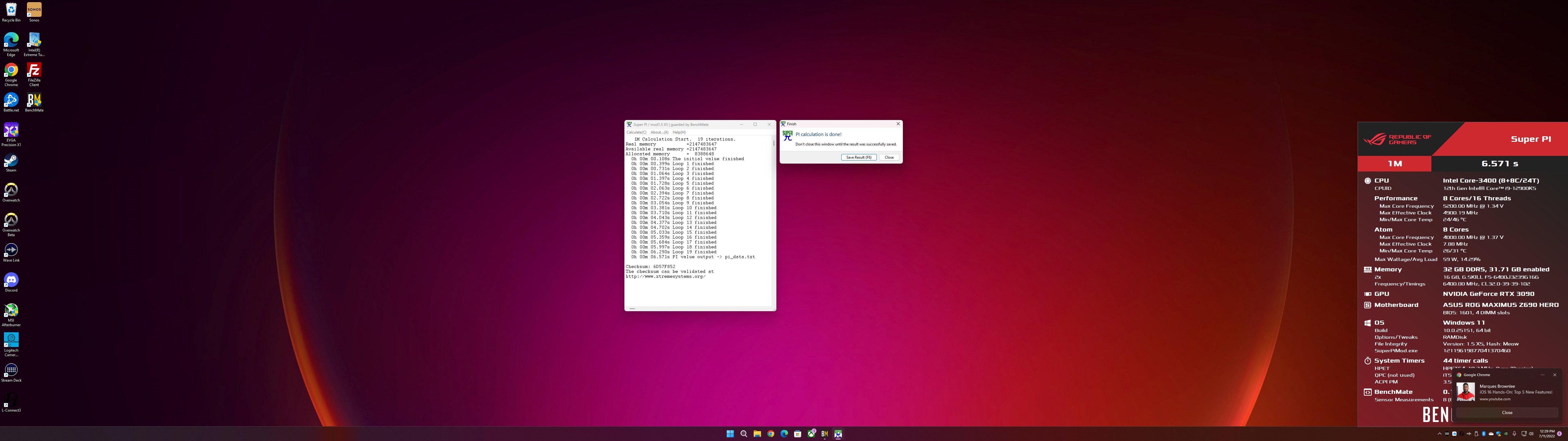Click the Bluetooth tray icon
The width and height of the screenshot is (1568, 441).
[1484, 434]
